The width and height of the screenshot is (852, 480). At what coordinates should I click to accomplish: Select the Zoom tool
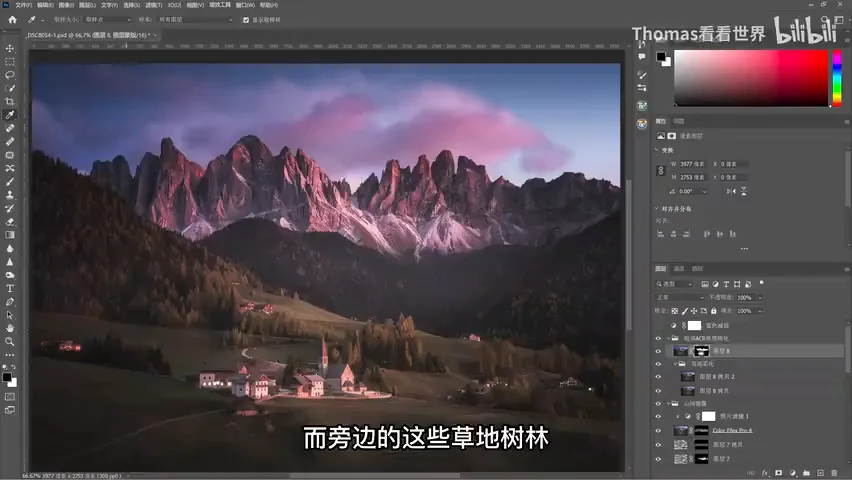coord(10,341)
